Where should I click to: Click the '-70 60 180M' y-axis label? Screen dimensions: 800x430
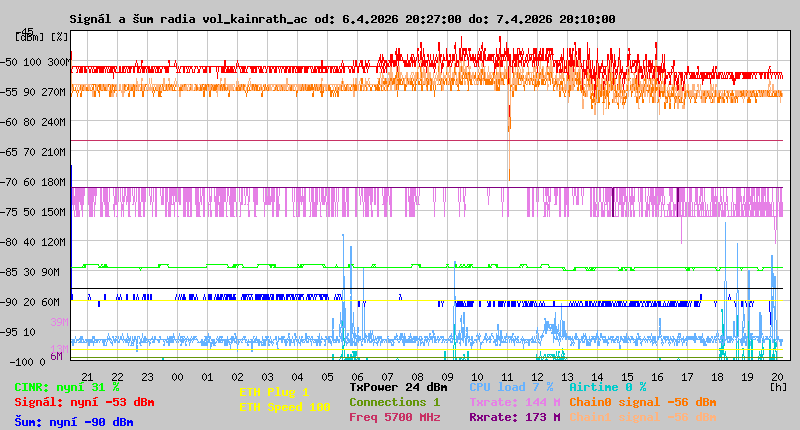click(x=34, y=182)
